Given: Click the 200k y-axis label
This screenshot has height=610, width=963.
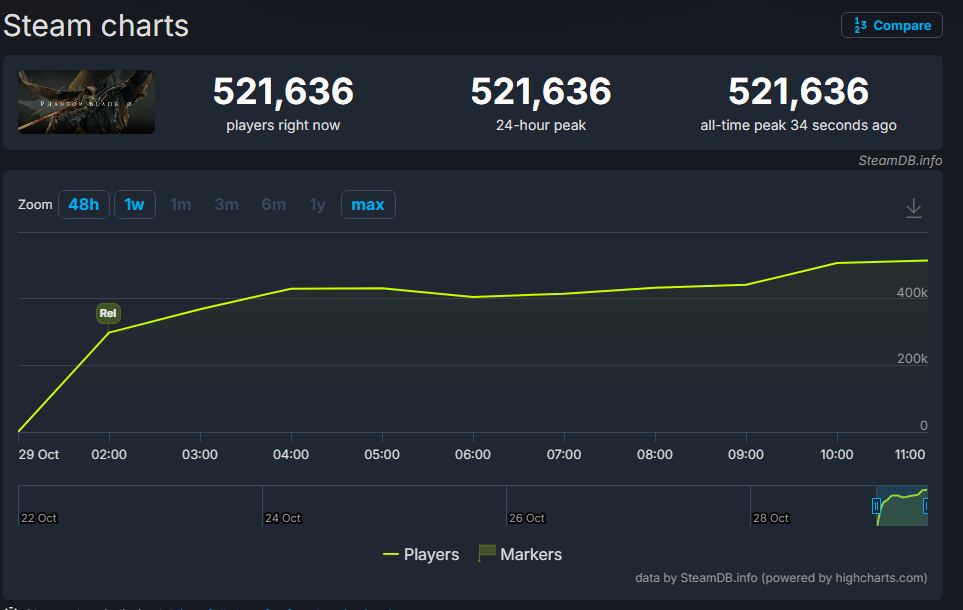Looking at the screenshot, I should [x=912, y=359].
